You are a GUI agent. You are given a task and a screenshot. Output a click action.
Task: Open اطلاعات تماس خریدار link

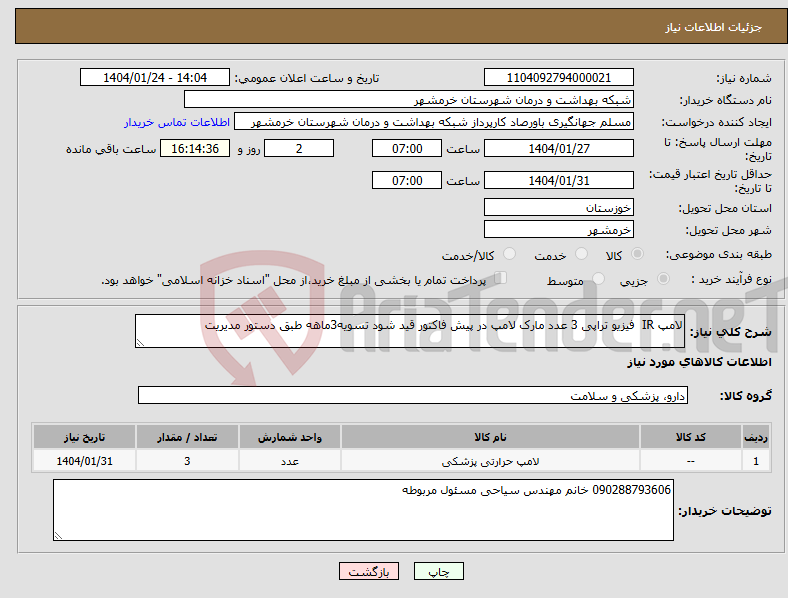[x=177, y=122]
